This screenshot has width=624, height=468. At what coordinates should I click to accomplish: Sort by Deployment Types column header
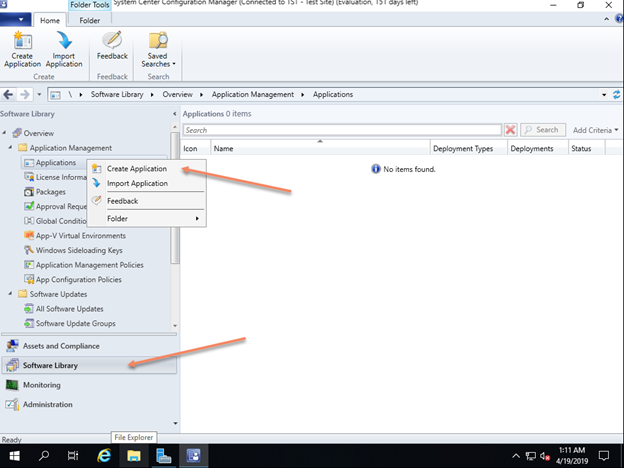coord(468,148)
